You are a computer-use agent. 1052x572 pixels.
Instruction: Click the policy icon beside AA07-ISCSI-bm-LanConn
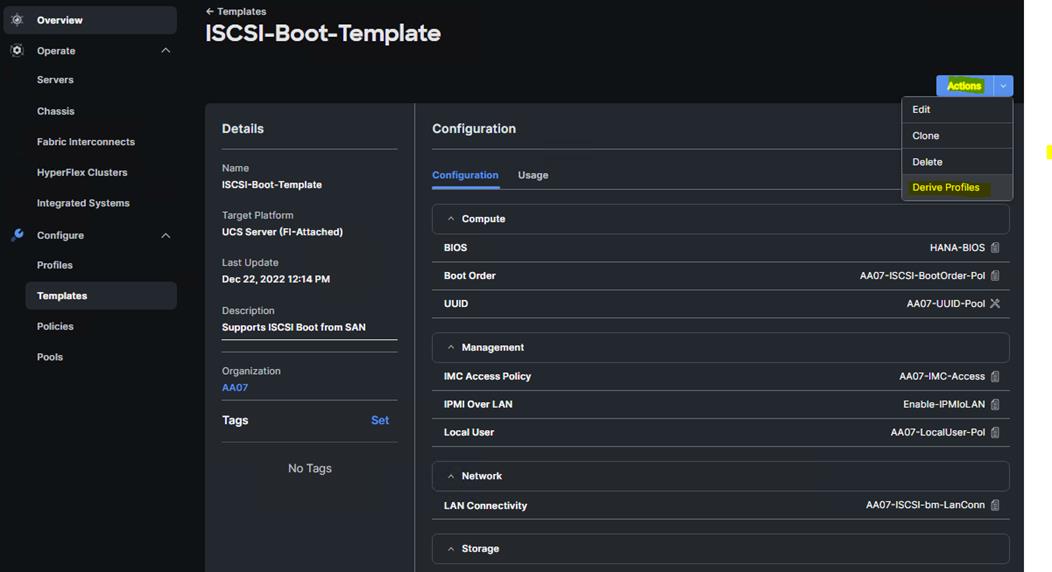995,505
